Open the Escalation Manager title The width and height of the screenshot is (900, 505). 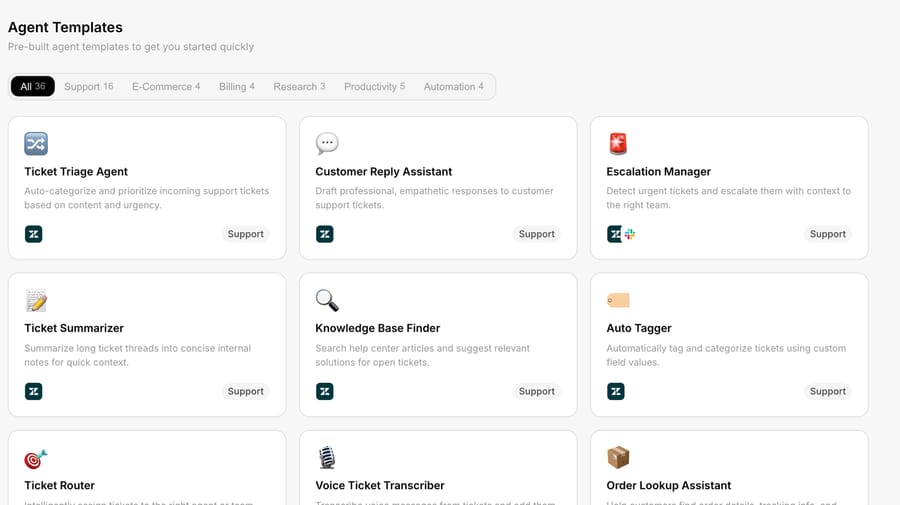point(658,172)
